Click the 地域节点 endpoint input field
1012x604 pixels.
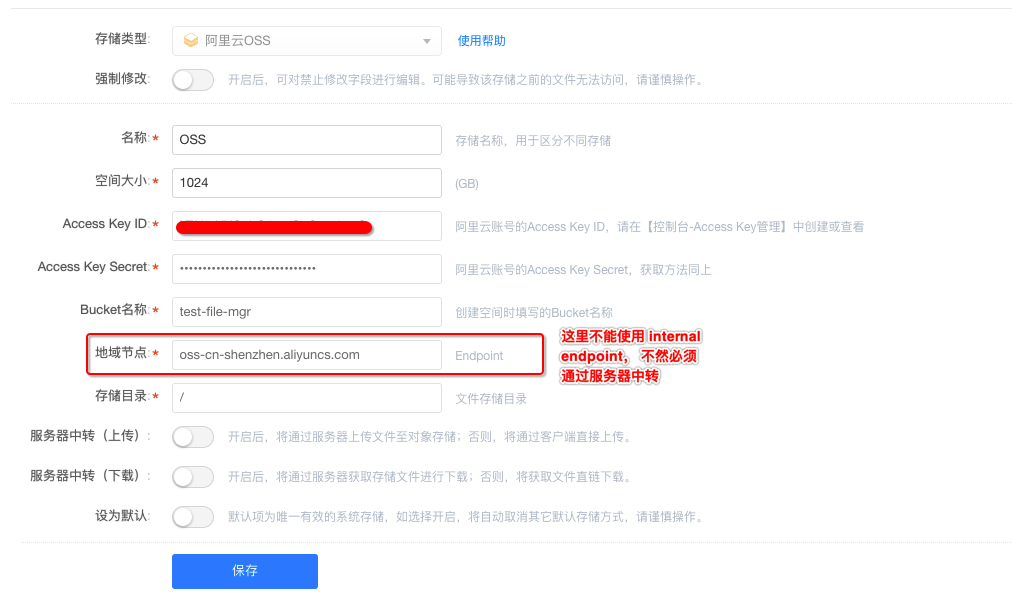pyautogui.click(x=307, y=355)
